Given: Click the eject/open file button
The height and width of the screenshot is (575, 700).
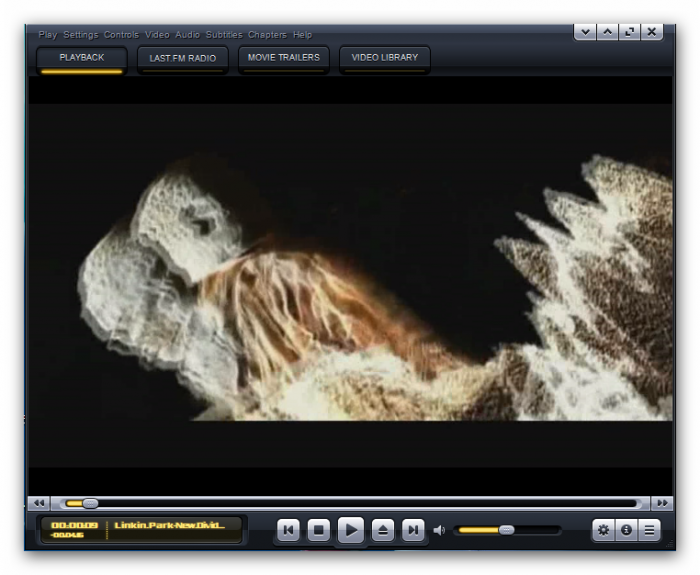Looking at the screenshot, I should 383,530.
